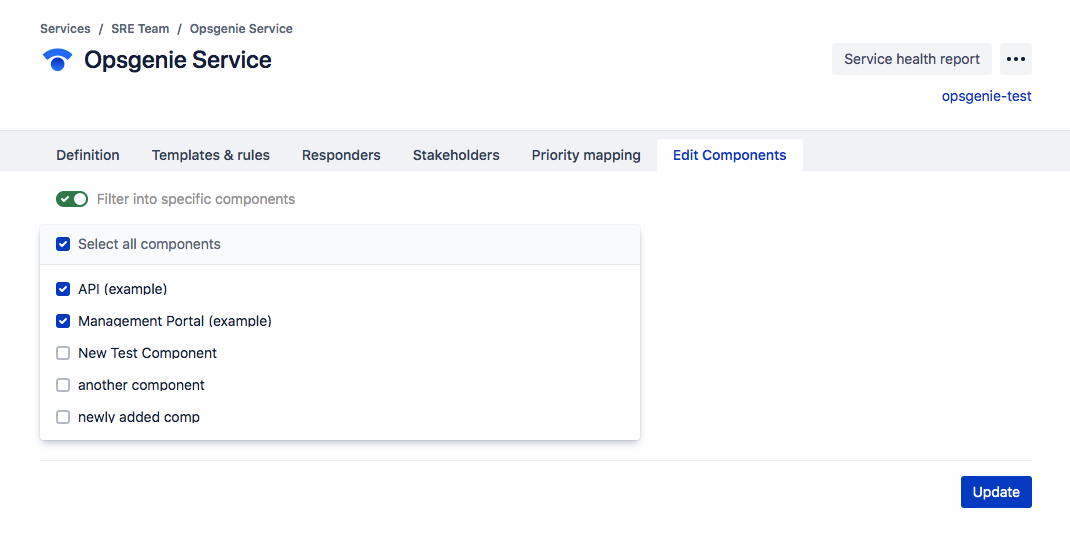
Task: Check the another component checkbox
Action: click(x=63, y=385)
